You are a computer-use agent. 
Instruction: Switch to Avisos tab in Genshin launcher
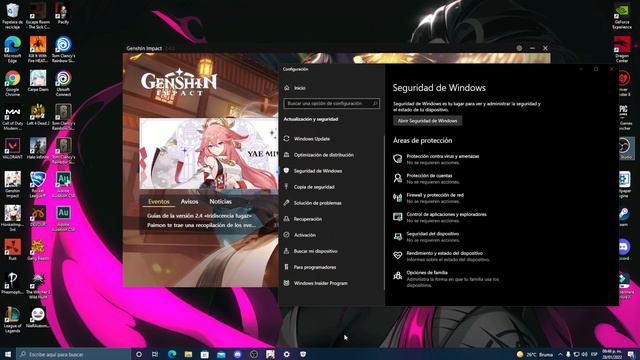(x=189, y=202)
